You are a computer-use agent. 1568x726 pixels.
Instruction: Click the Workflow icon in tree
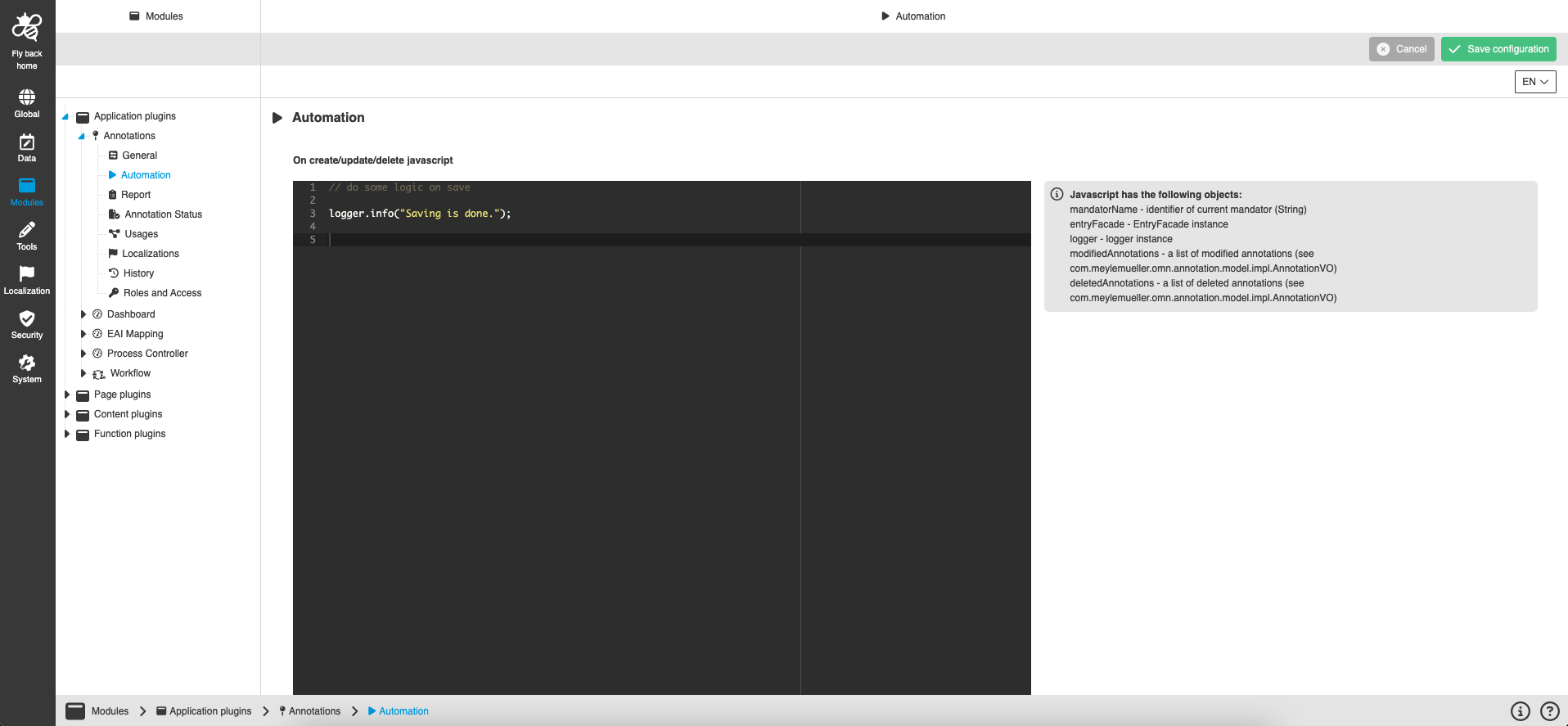99,374
